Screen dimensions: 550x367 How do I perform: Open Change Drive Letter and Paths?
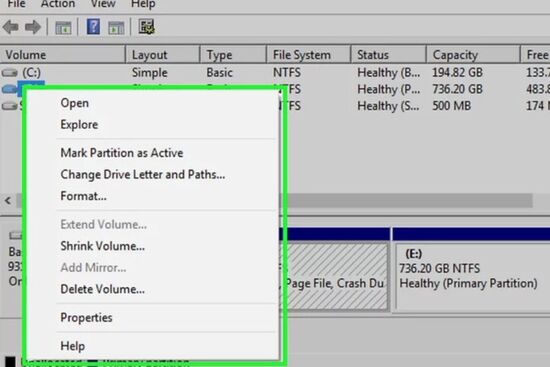143,174
